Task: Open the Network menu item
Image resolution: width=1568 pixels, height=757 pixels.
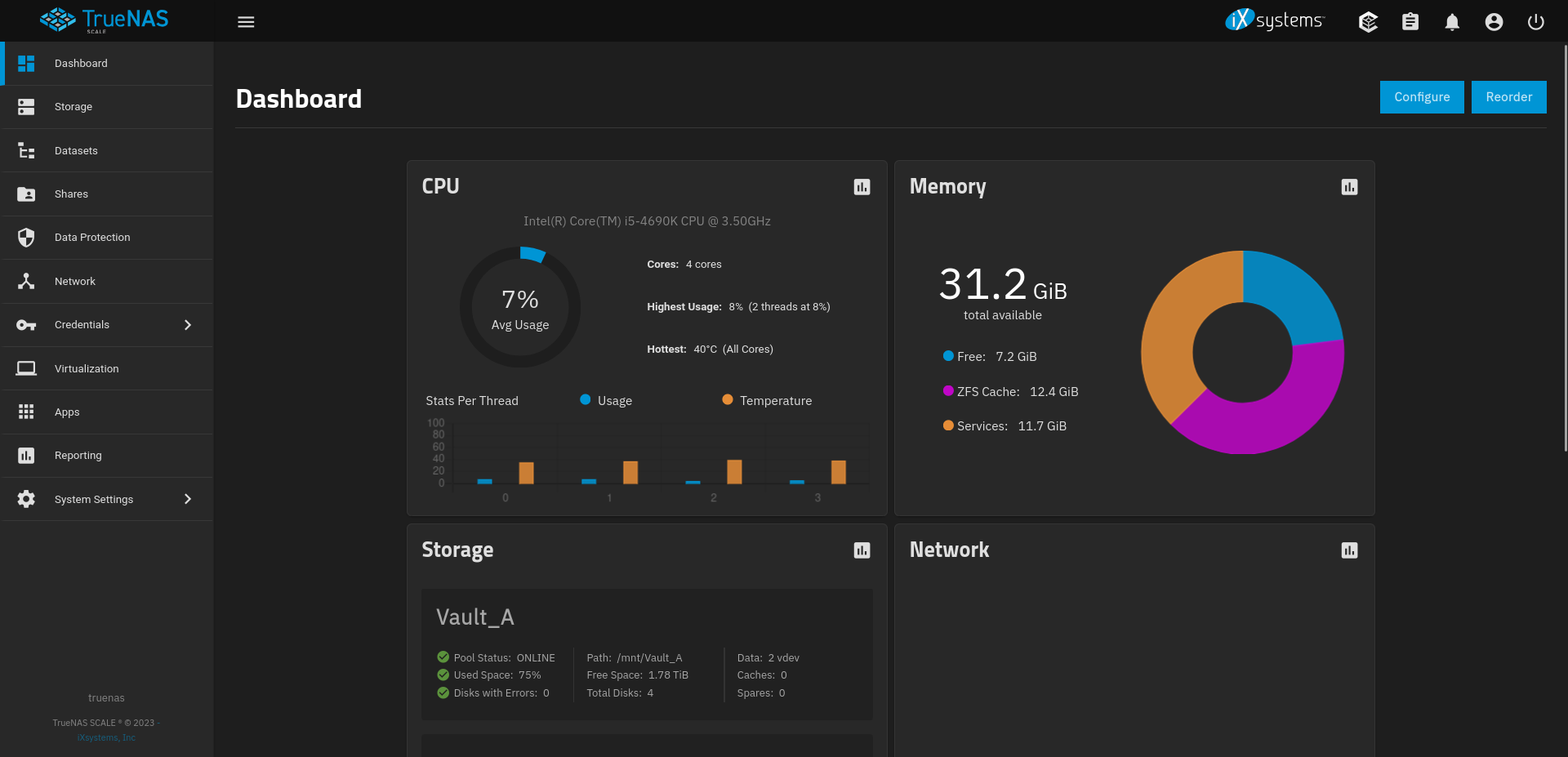Action: (108, 281)
